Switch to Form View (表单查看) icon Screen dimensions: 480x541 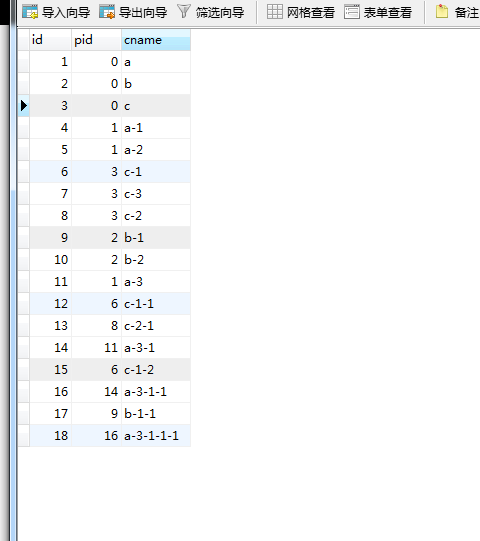[x=352, y=12]
